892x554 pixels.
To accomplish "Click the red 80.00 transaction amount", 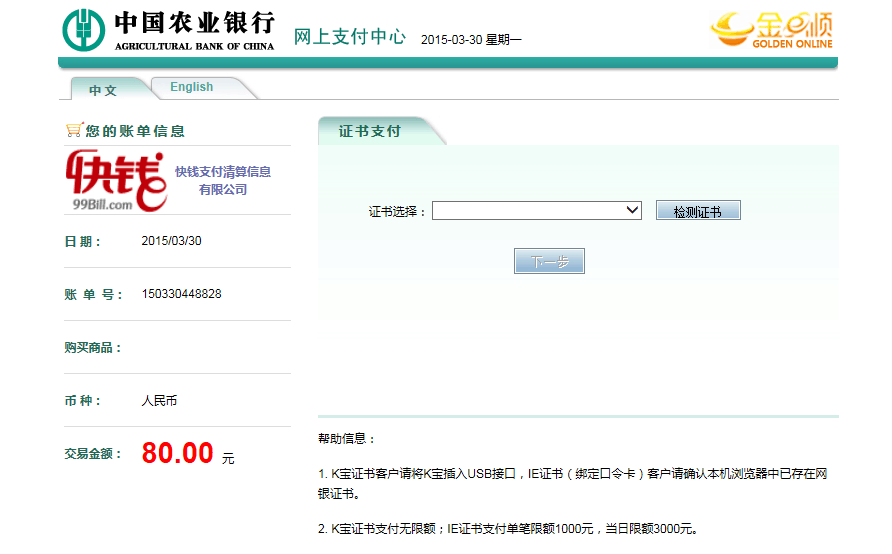I will click(177, 453).
